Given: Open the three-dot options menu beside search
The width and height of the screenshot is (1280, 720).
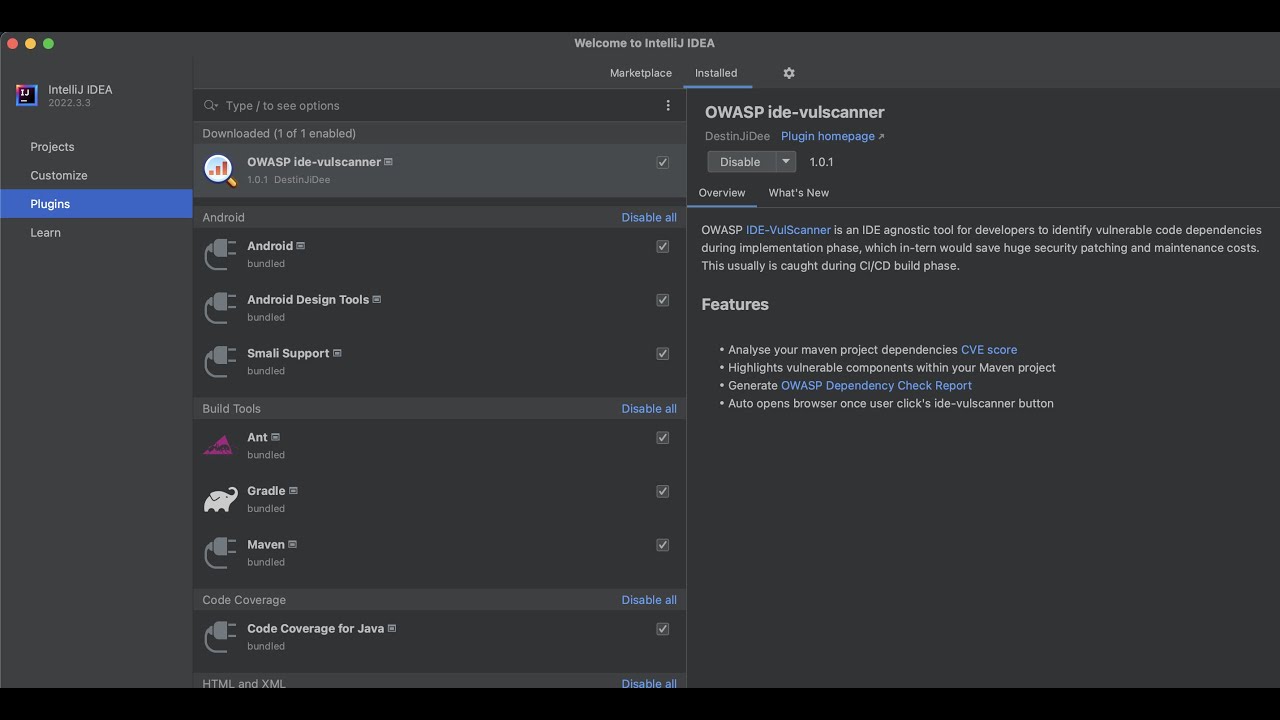Looking at the screenshot, I should (x=668, y=105).
